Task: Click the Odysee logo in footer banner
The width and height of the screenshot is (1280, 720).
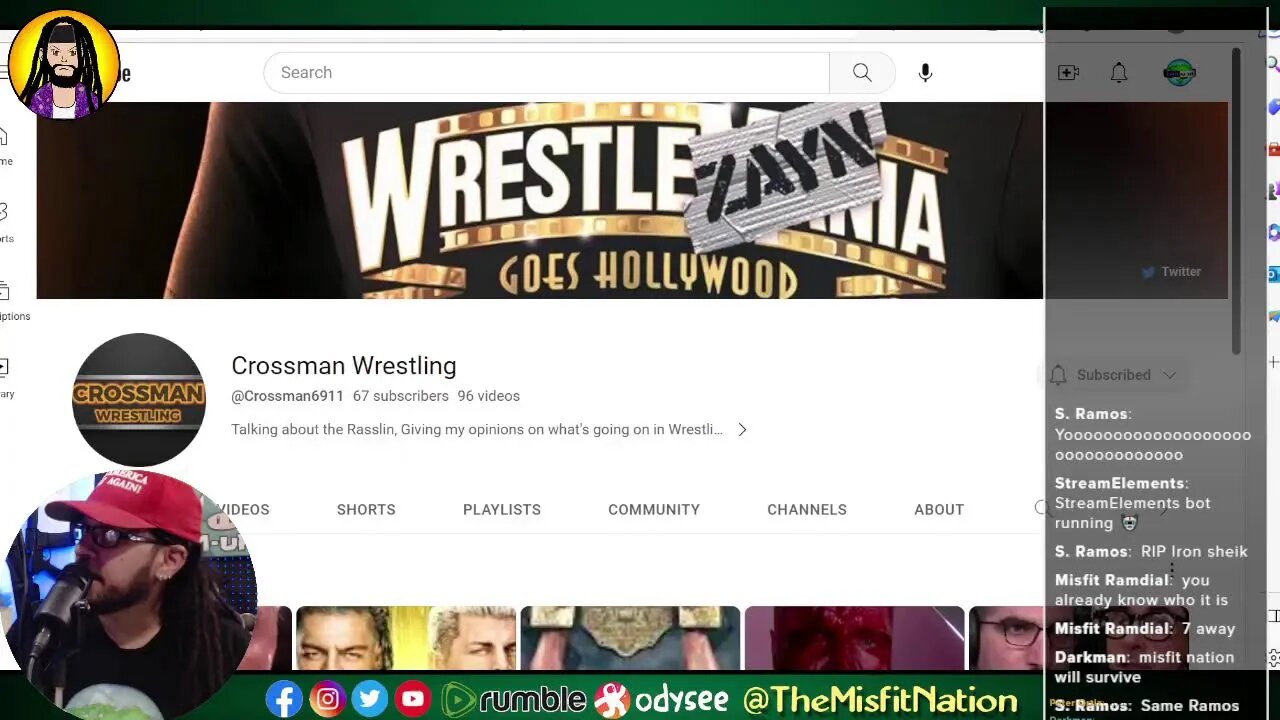Action: (660, 699)
